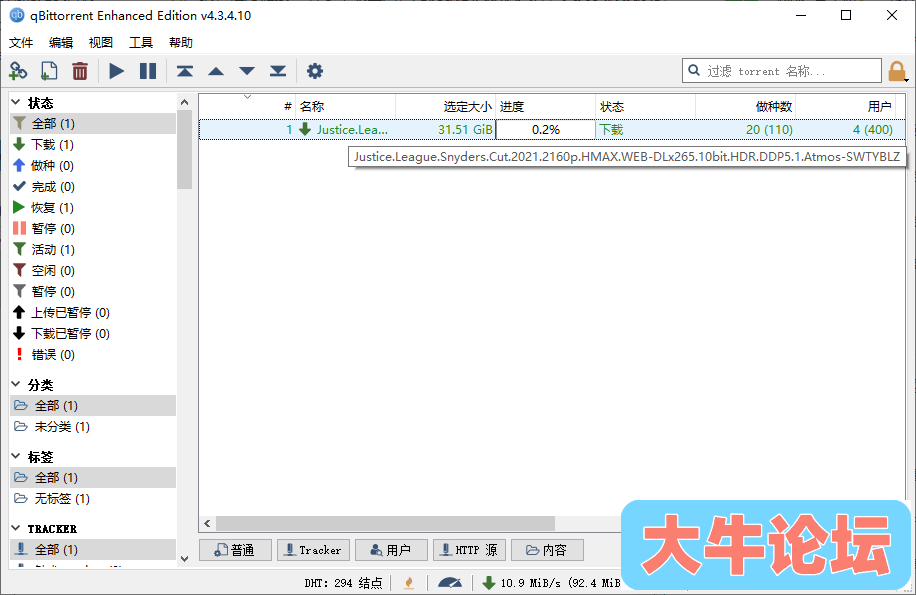Move torrent down in queue
The image size is (916, 595).
point(247,71)
